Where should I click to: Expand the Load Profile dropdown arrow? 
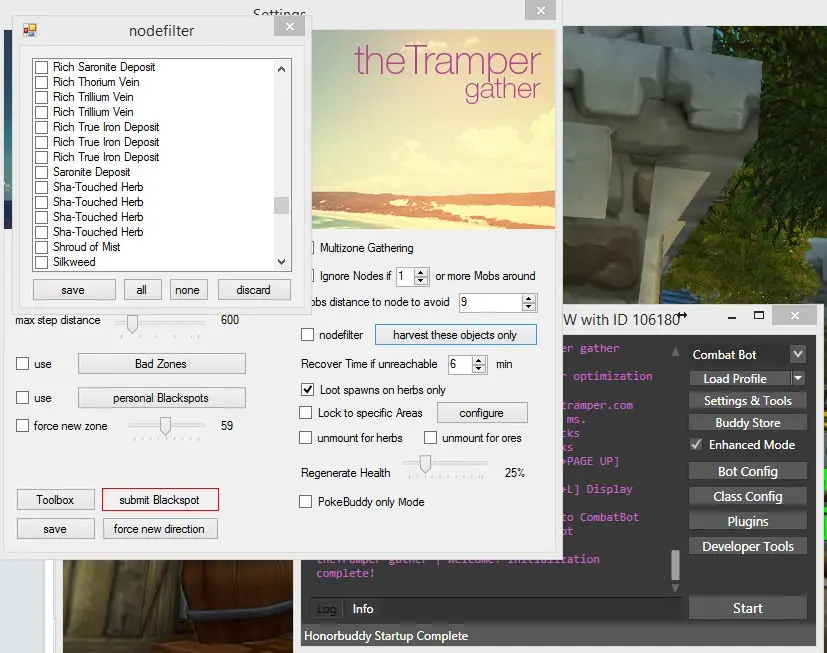[798, 379]
